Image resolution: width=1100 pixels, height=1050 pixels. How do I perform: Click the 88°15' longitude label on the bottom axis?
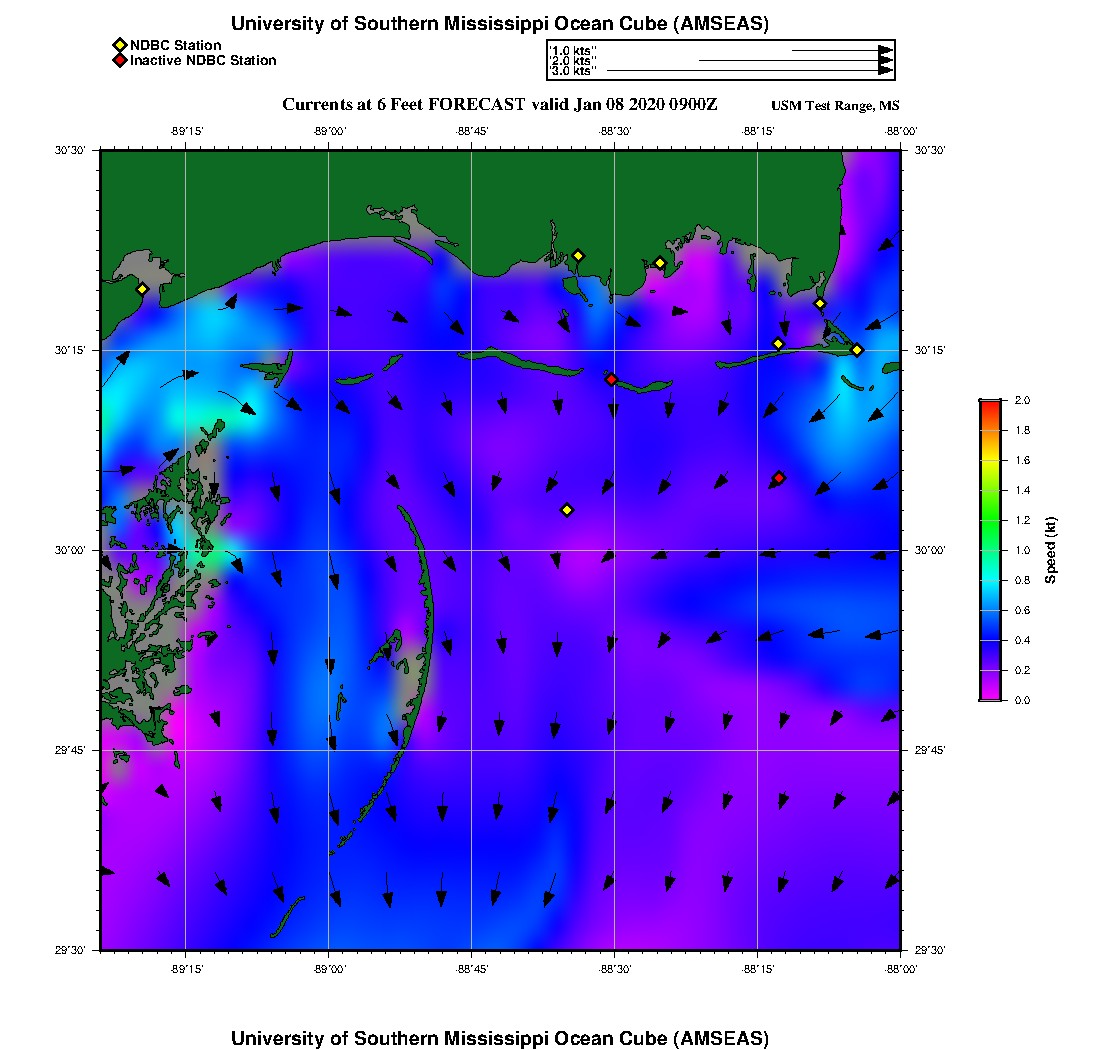[x=758, y=969]
